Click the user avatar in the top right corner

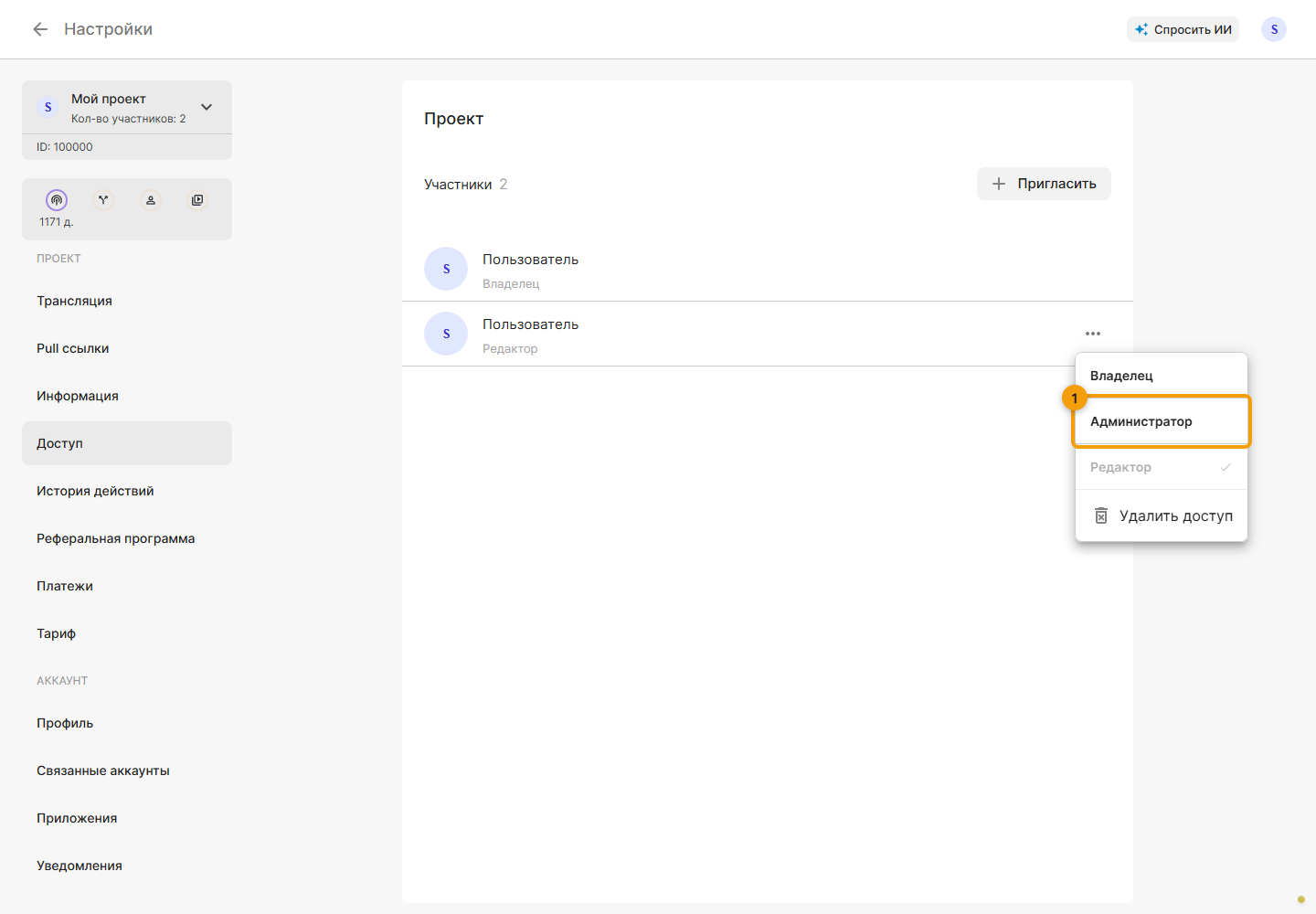[1274, 29]
